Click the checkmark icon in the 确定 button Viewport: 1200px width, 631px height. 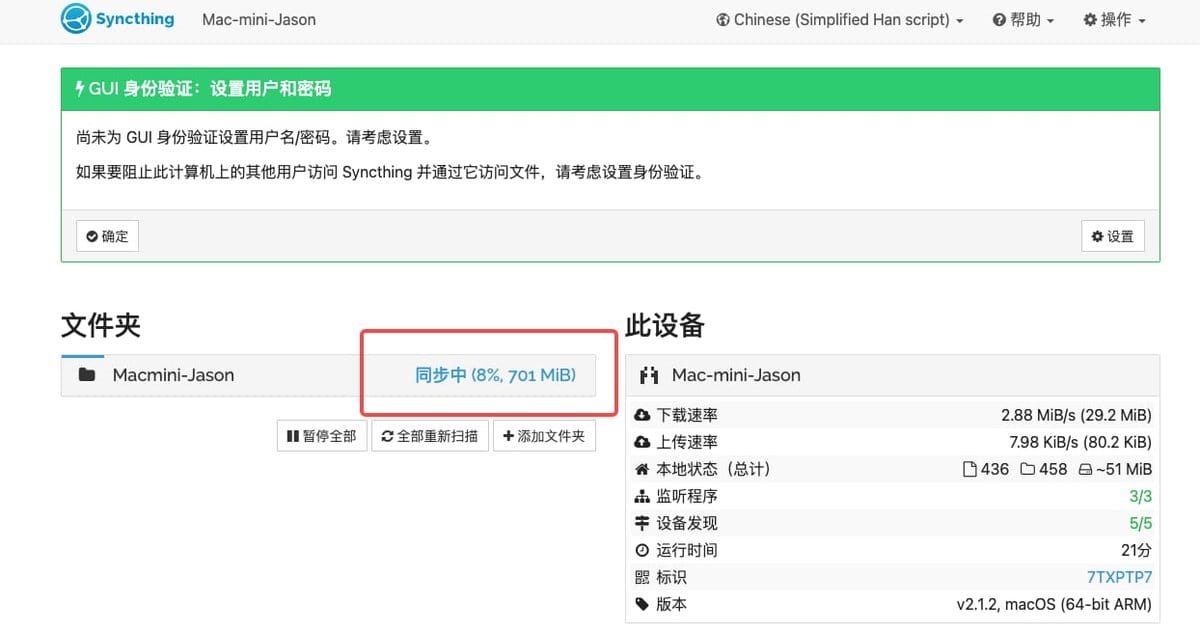[x=92, y=236]
